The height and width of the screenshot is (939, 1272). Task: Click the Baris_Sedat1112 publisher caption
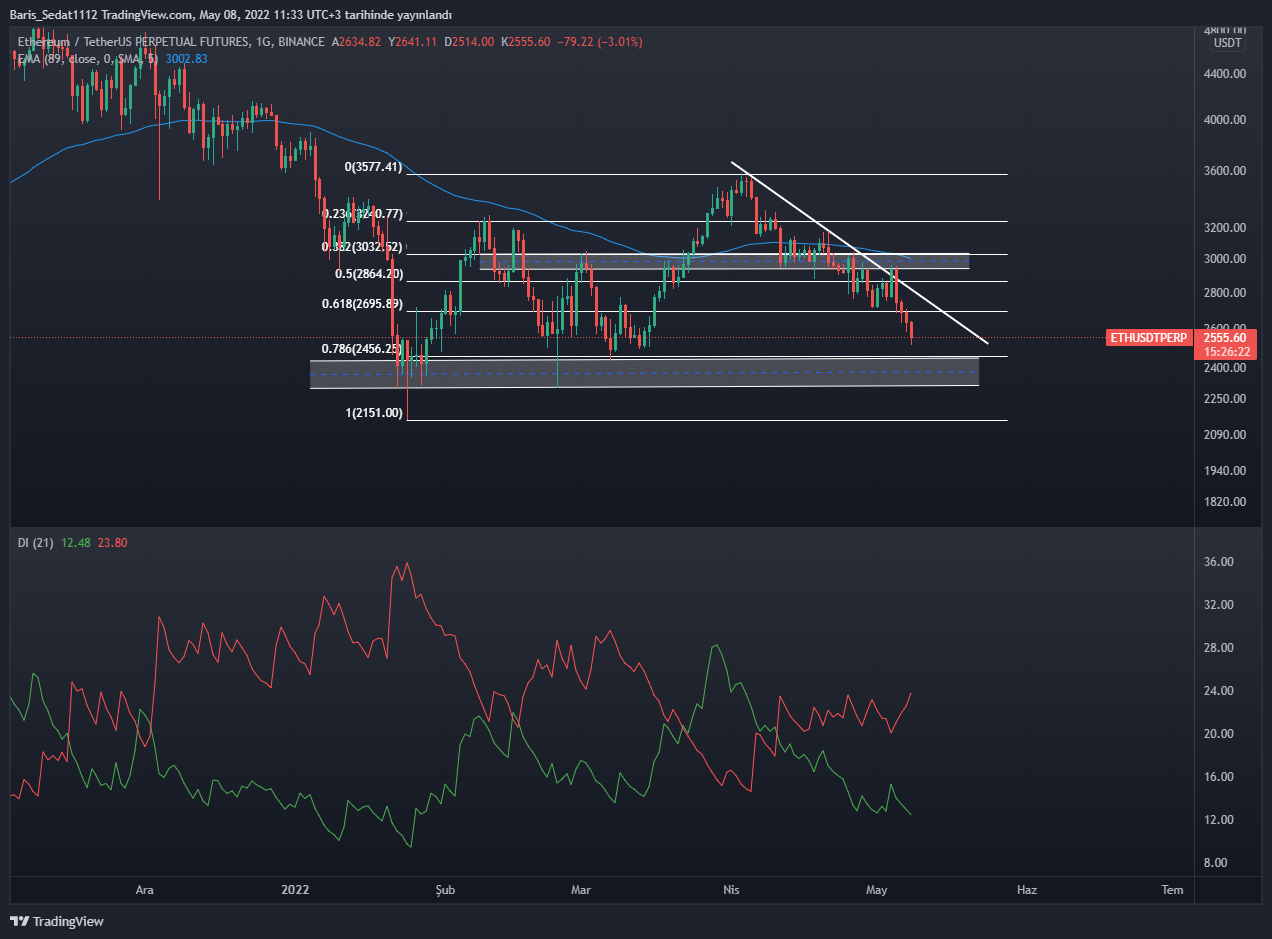[x=52, y=15]
